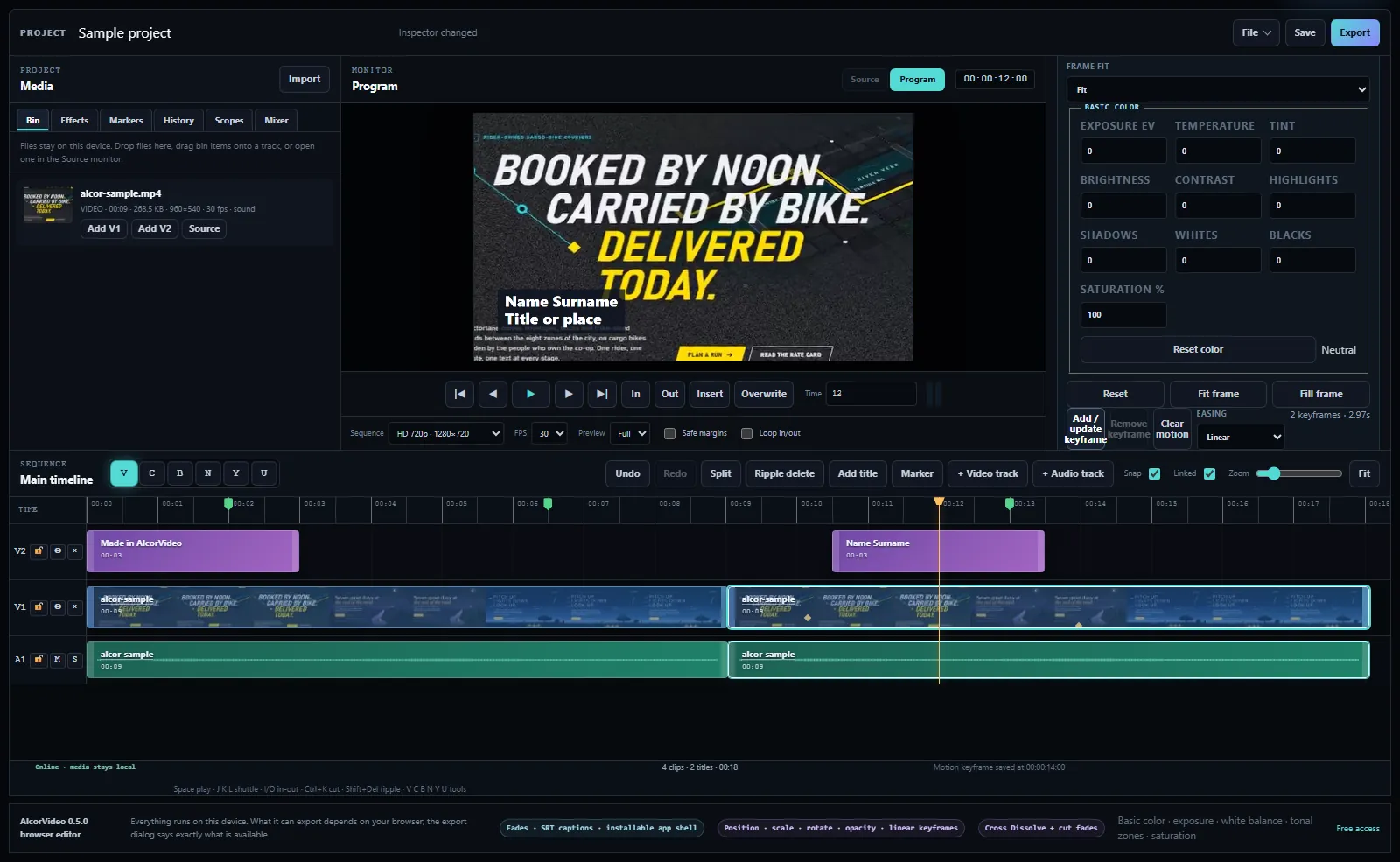Hide track V1 with its eye icon

point(58,606)
